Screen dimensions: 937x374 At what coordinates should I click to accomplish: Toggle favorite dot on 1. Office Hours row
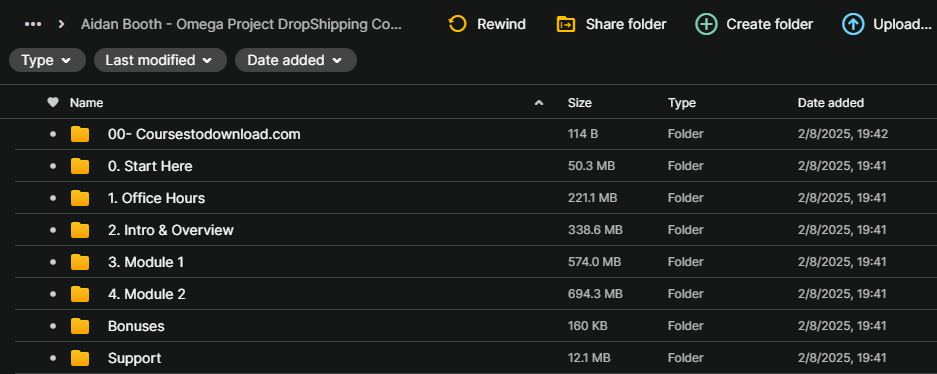click(x=53, y=198)
